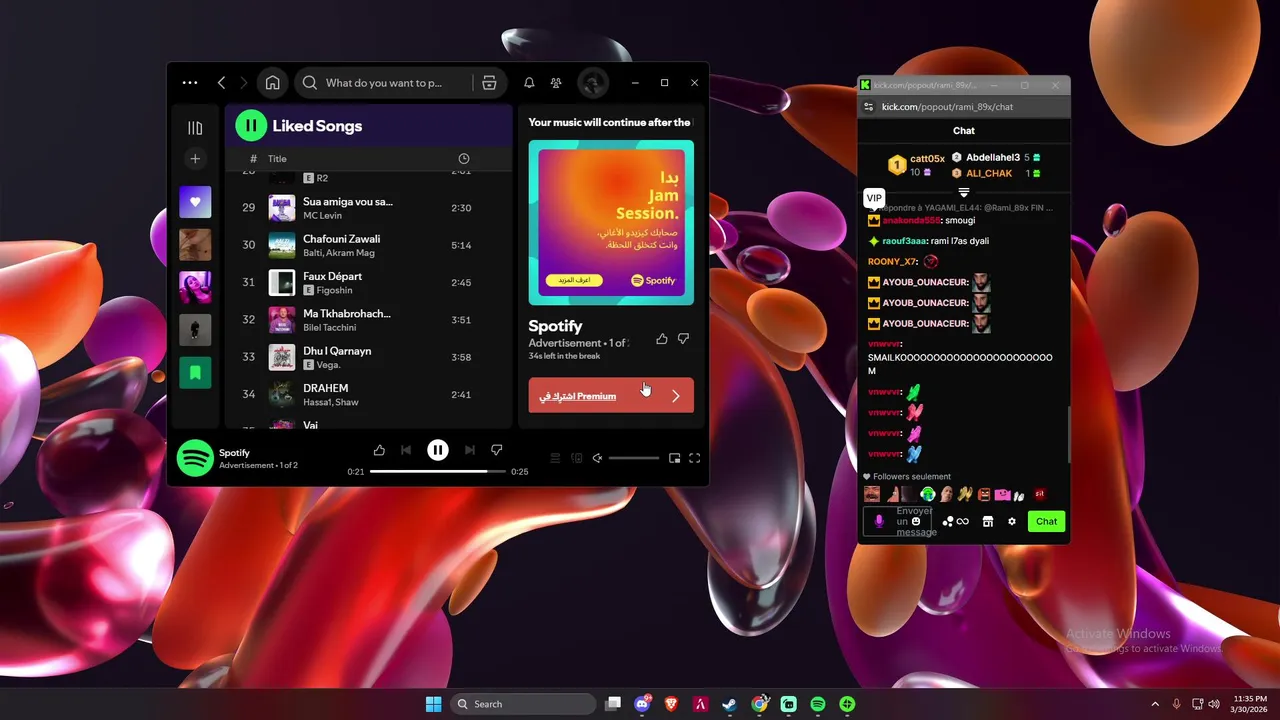This screenshot has width=1280, height=720.
Task: Skip to next track
Action: coord(469,450)
